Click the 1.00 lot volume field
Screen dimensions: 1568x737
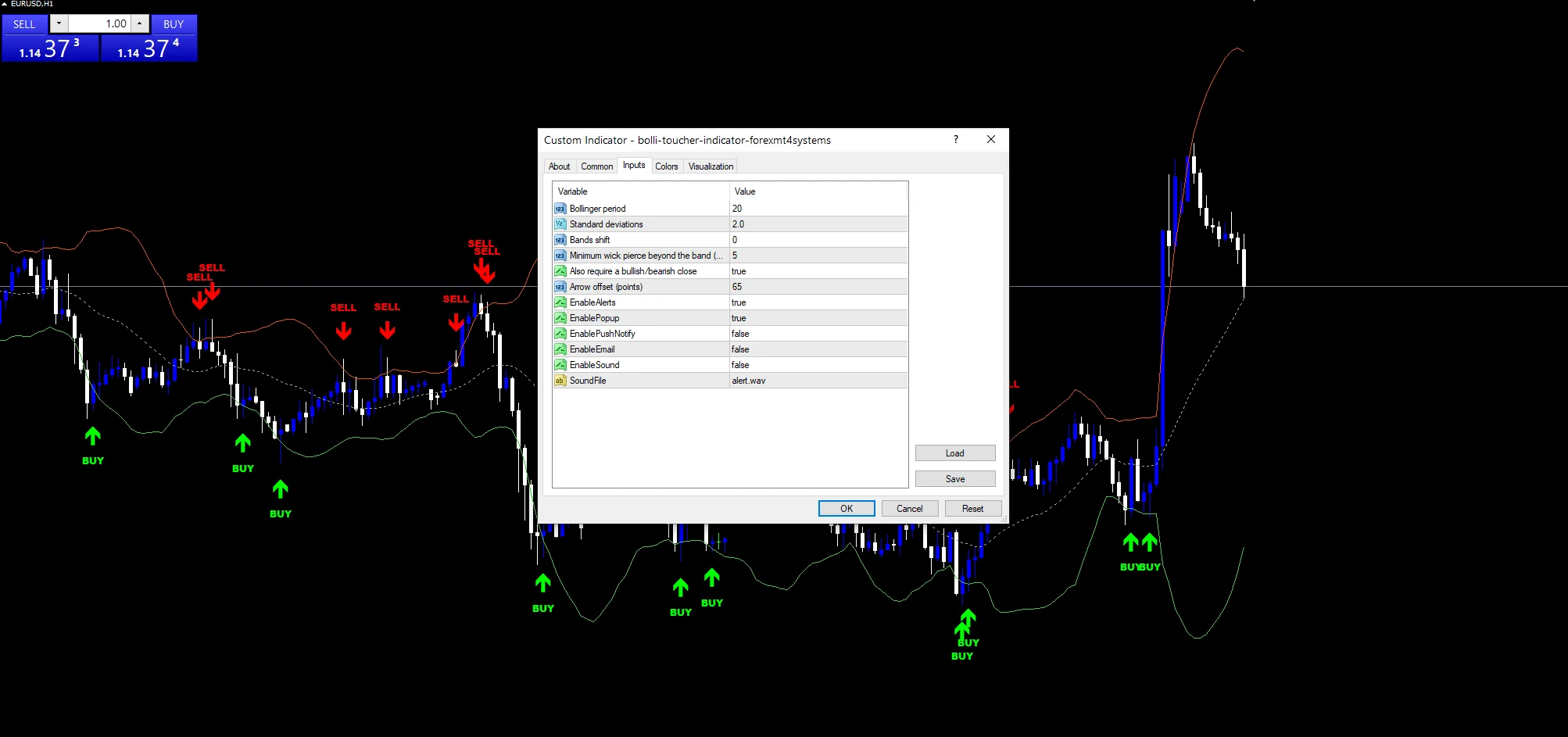(x=99, y=23)
